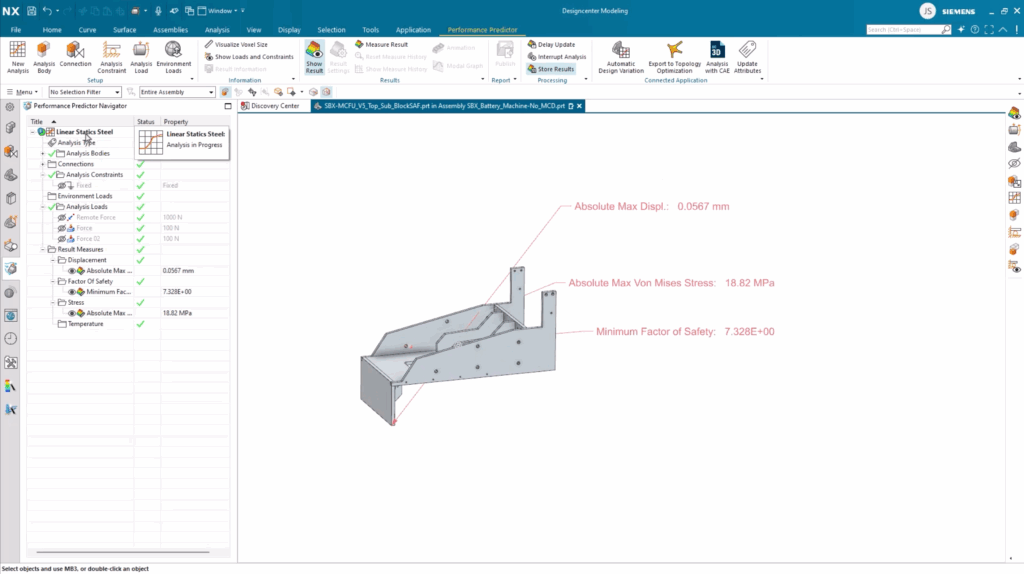Open the Discovery Center tab
The height and width of the screenshot is (574, 1024).
pyautogui.click(x=274, y=106)
